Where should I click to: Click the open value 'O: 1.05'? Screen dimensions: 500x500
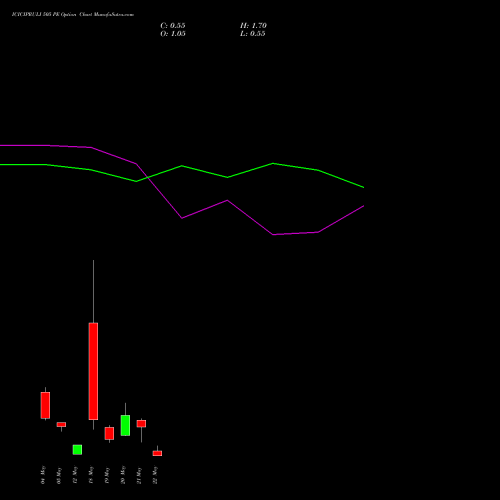173,34
